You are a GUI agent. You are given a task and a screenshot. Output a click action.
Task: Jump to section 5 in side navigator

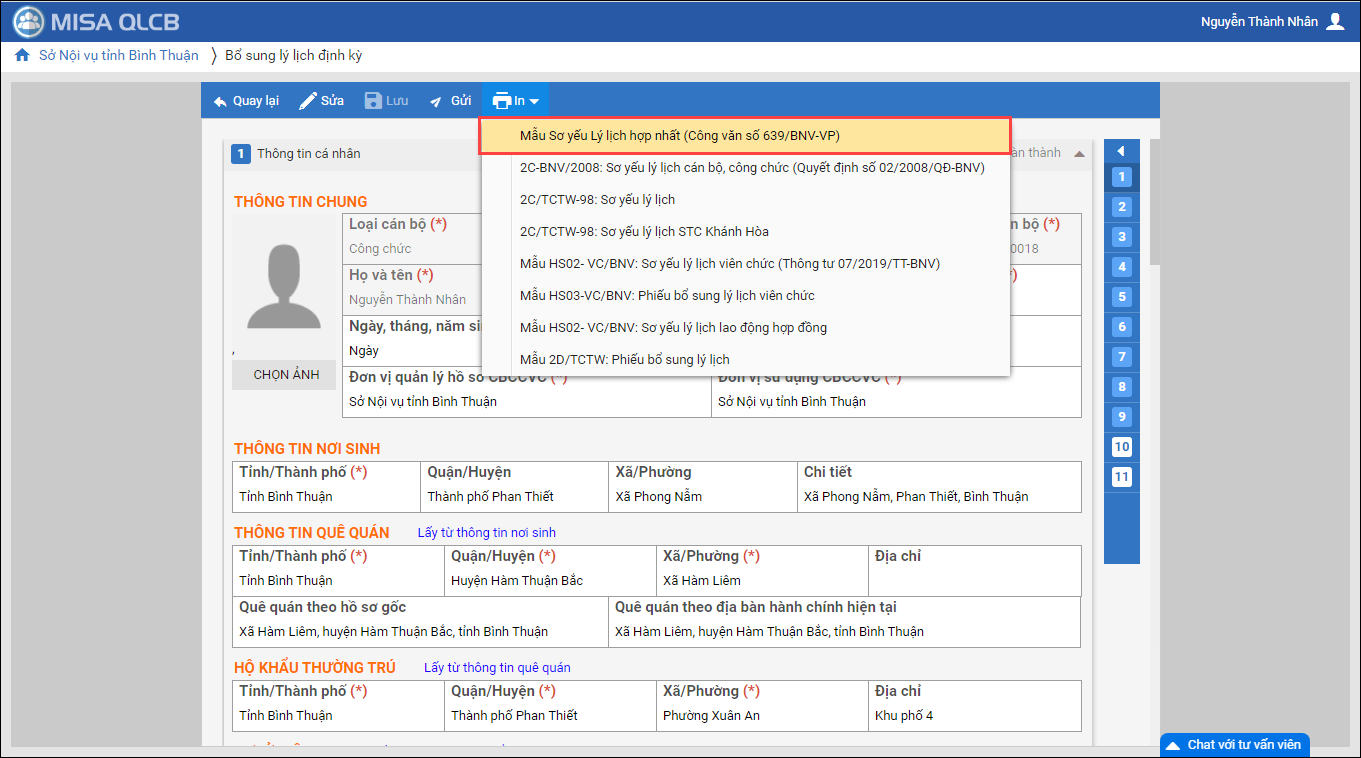1122,297
